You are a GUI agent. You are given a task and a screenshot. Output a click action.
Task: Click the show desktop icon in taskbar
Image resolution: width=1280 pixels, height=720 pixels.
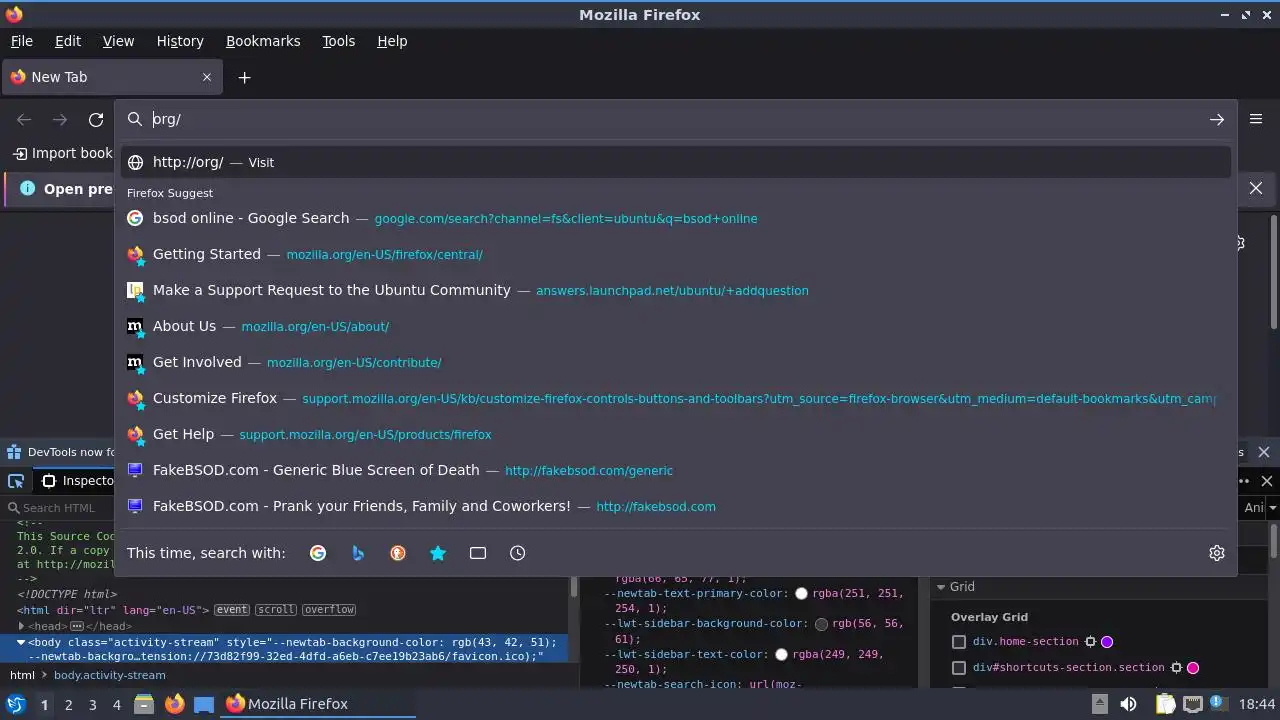[204, 704]
